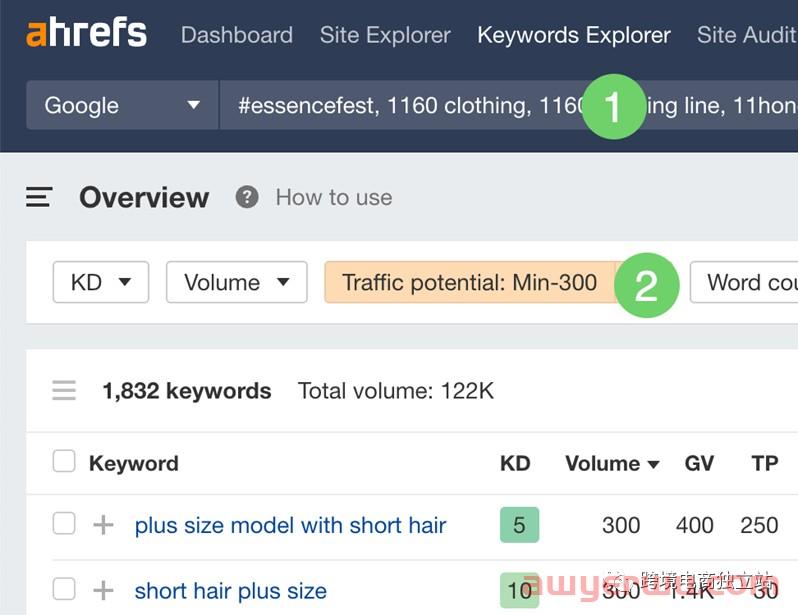Click the keywords input field with #essencefest
Screen dimensions: 798x615
click(508, 105)
